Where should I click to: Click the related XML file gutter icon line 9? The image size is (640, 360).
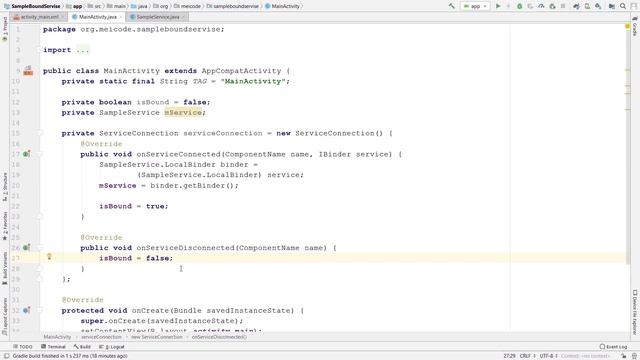pos(28,71)
